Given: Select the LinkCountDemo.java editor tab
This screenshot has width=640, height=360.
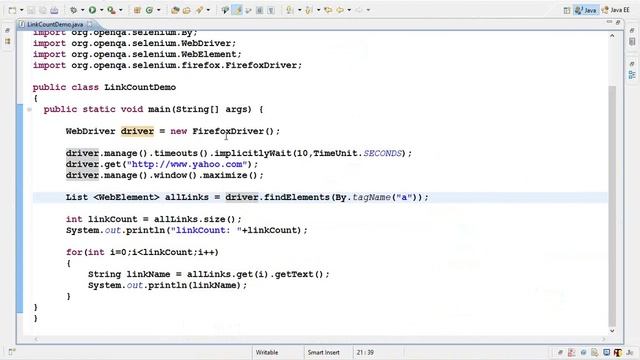Looking at the screenshot, I should point(55,24).
